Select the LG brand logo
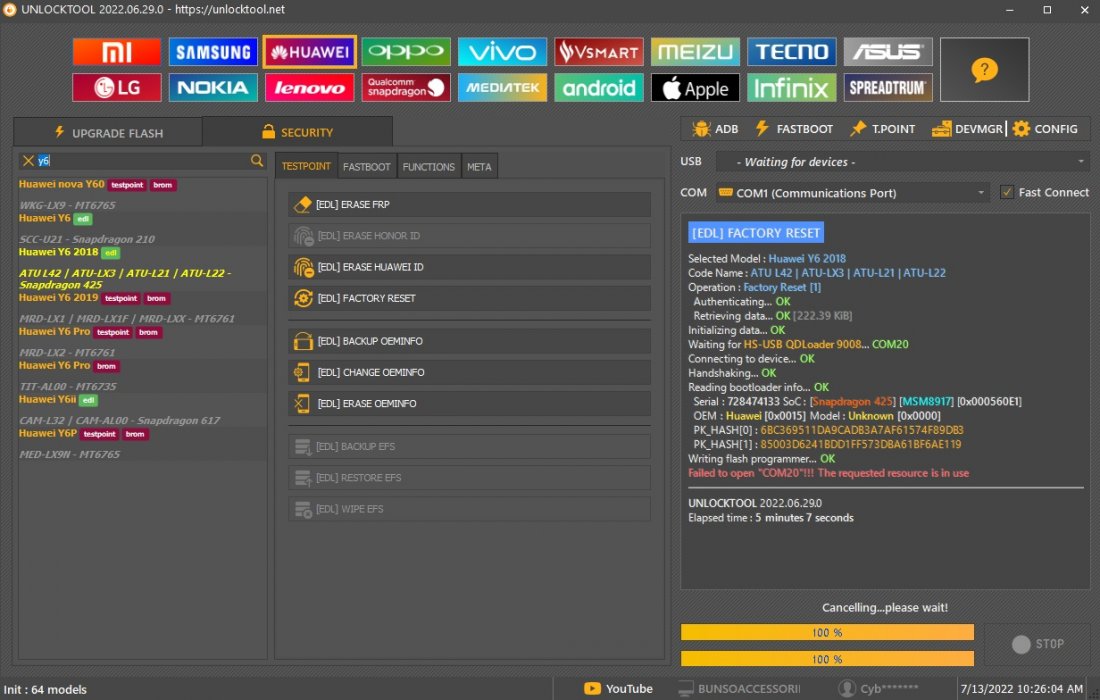Screen dimensions: 1100x700 [x=116, y=88]
